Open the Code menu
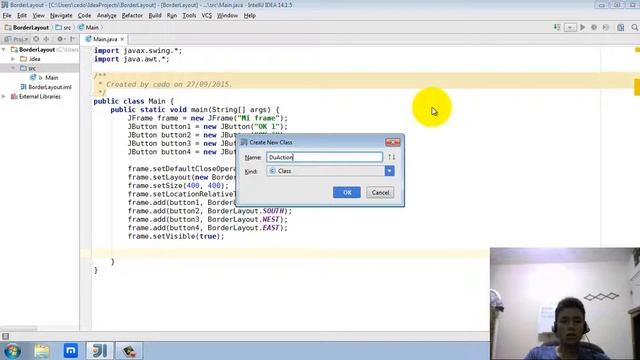The height and width of the screenshot is (360, 640). (x=84, y=16)
